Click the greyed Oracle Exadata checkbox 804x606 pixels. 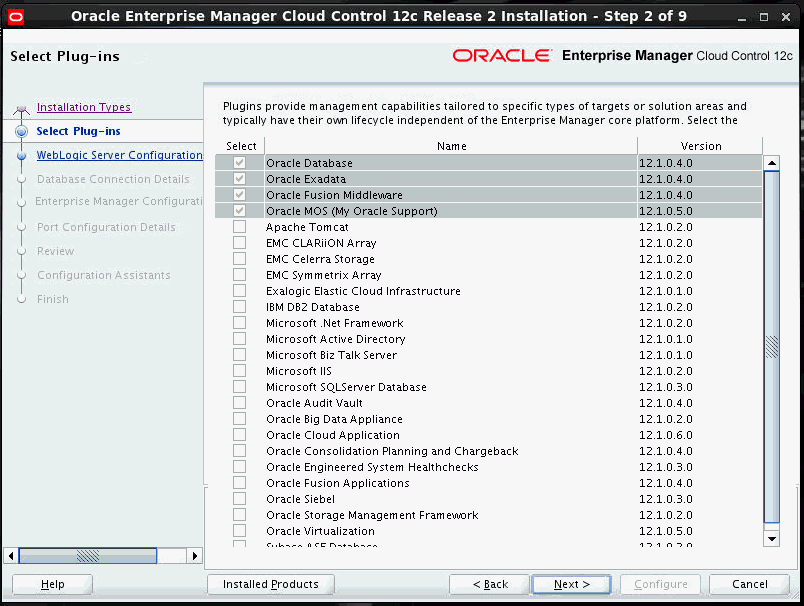239,178
